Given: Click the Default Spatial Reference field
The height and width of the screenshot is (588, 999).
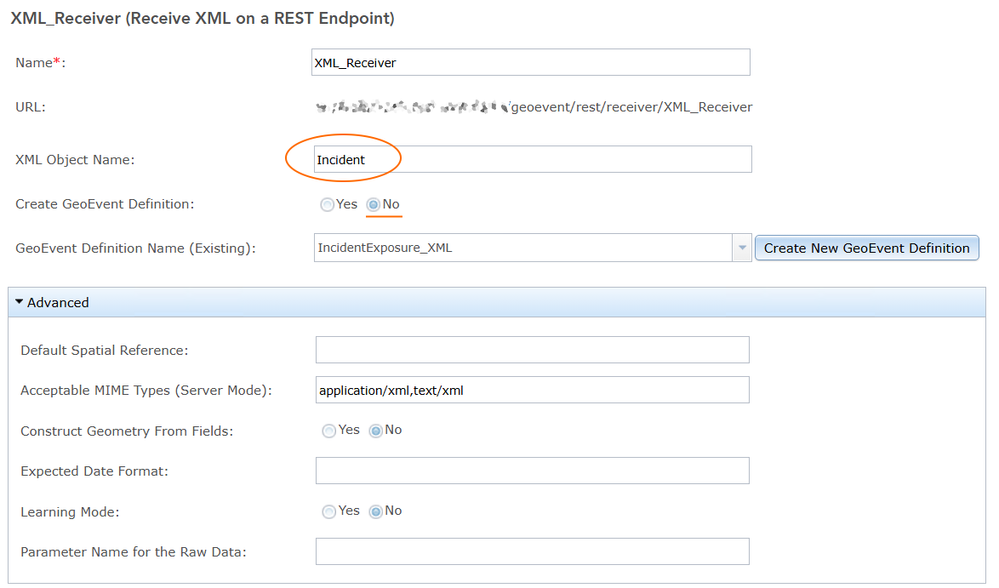Looking at the screenshot, I should [531, 350].
